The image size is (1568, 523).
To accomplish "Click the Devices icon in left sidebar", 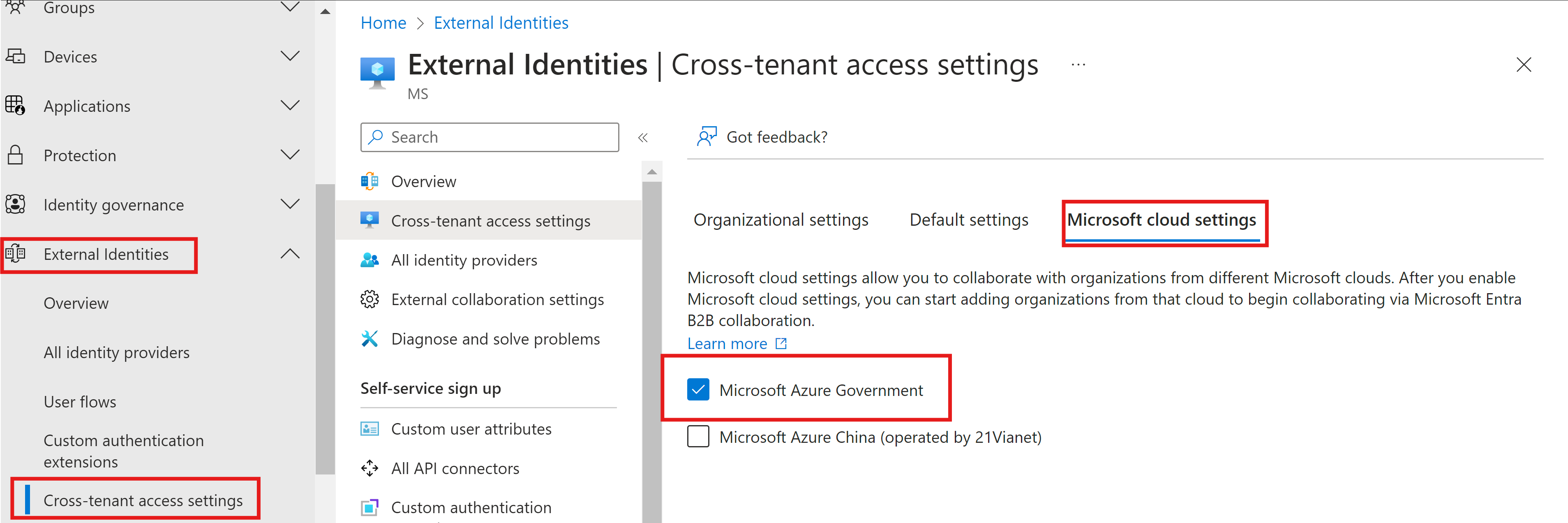I will tap(15, 57).
